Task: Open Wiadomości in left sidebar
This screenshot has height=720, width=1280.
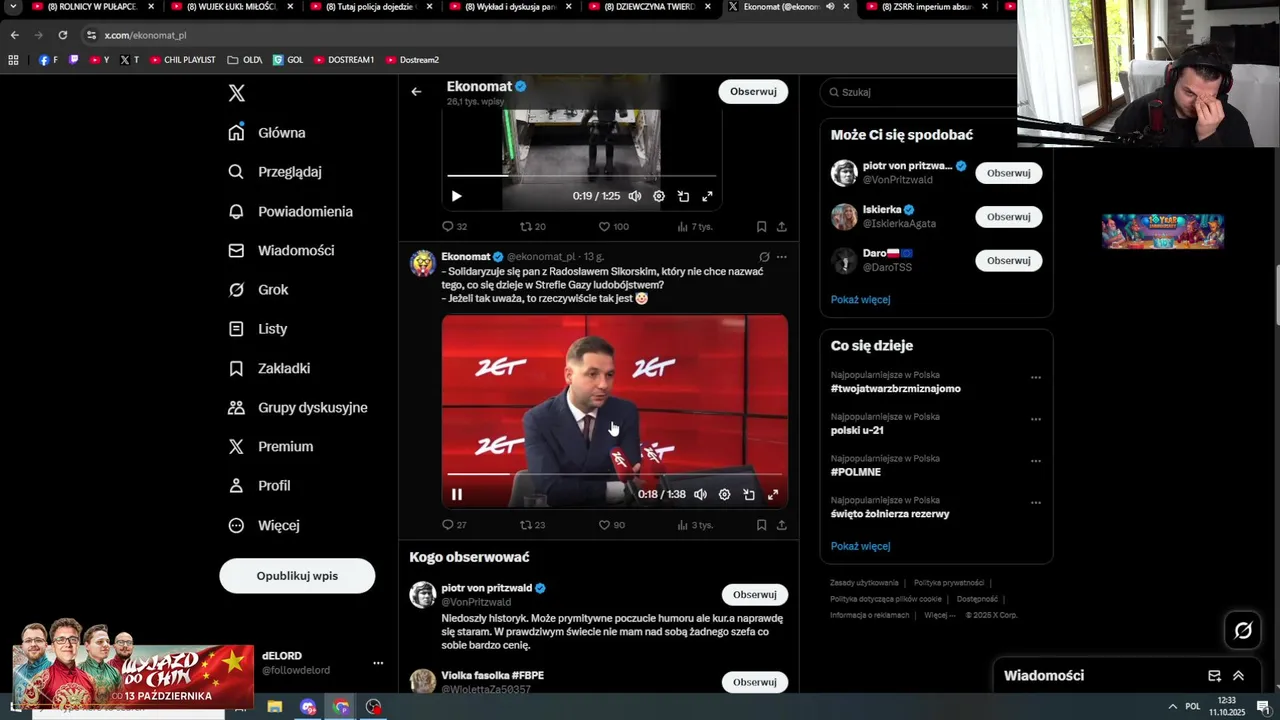Action: [x=281, y=250]
